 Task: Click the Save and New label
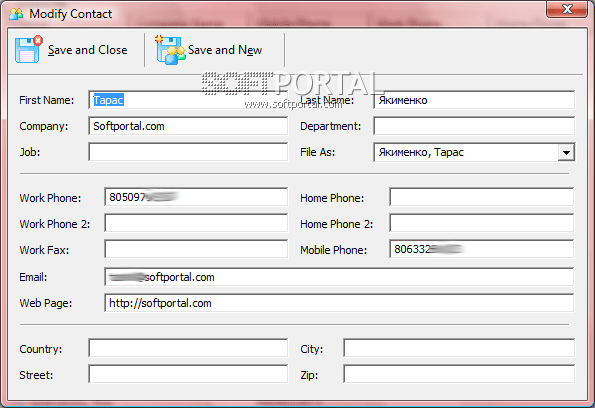tap(225, 50)
